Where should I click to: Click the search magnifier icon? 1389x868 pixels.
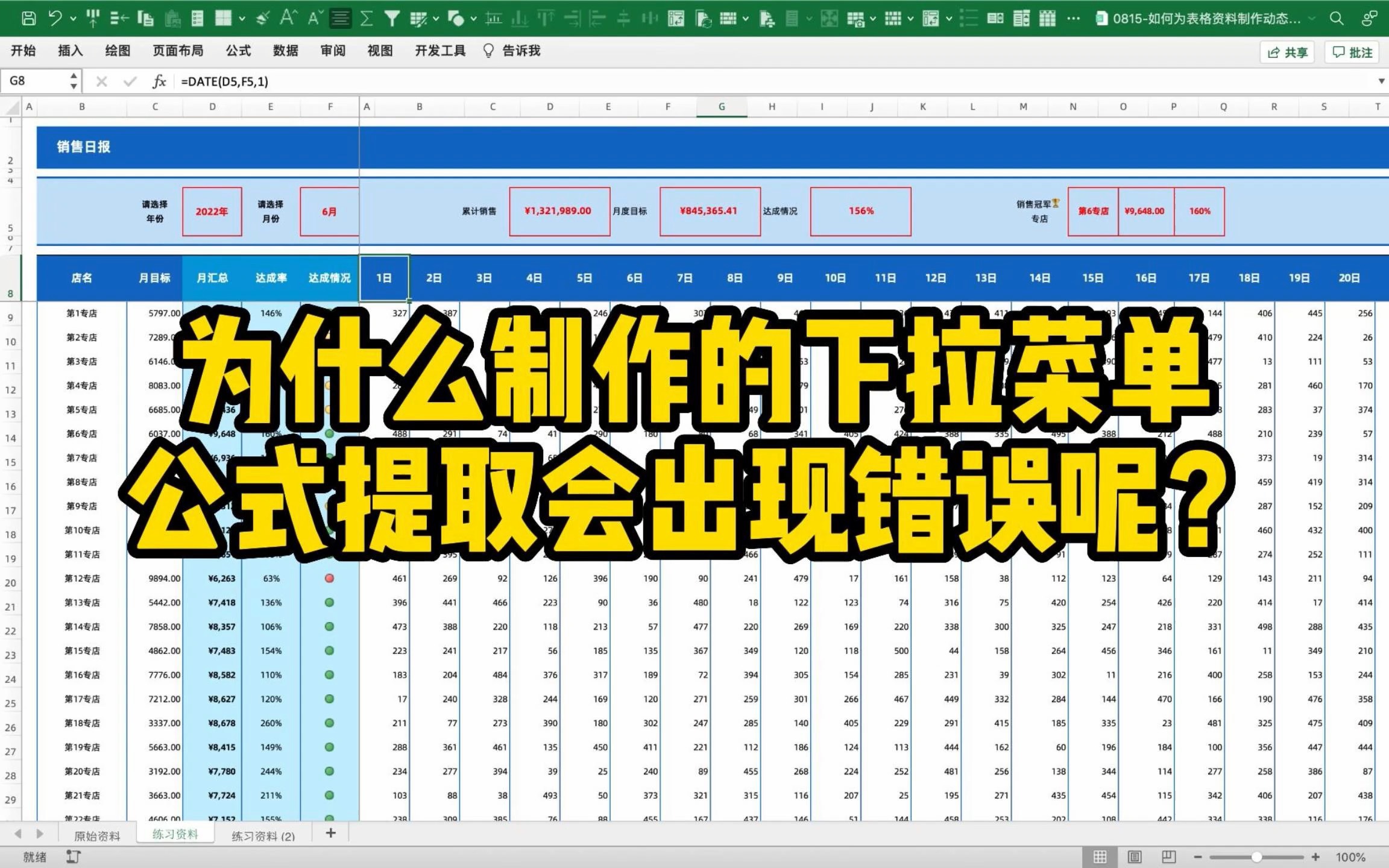point(1337,19)
